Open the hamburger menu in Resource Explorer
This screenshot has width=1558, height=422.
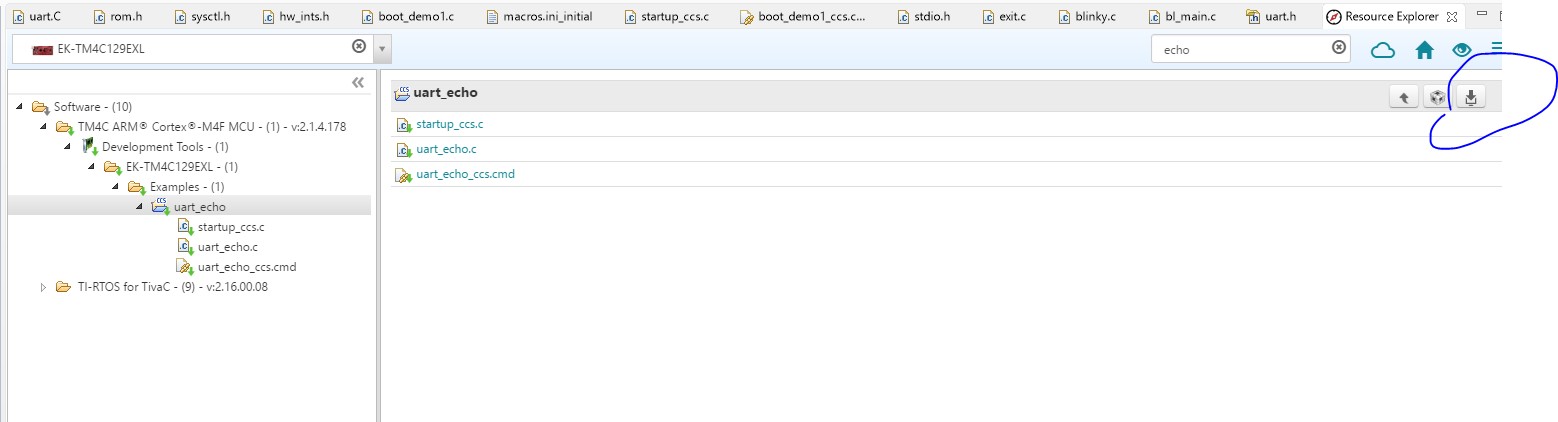(x=1497, y=47)
